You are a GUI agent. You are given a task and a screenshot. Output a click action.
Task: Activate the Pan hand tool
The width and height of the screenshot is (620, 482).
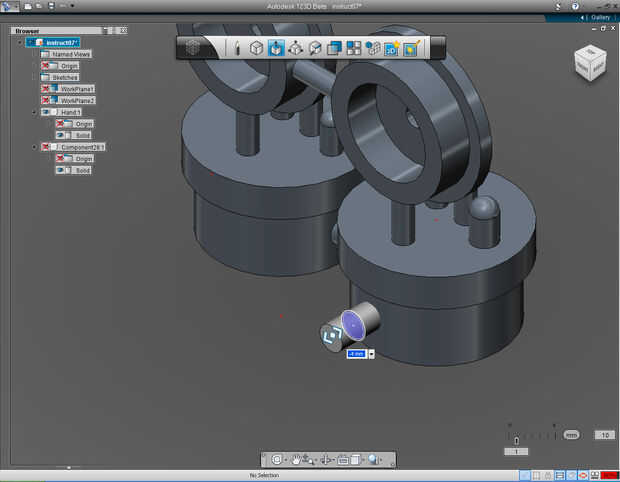point(295,459)
